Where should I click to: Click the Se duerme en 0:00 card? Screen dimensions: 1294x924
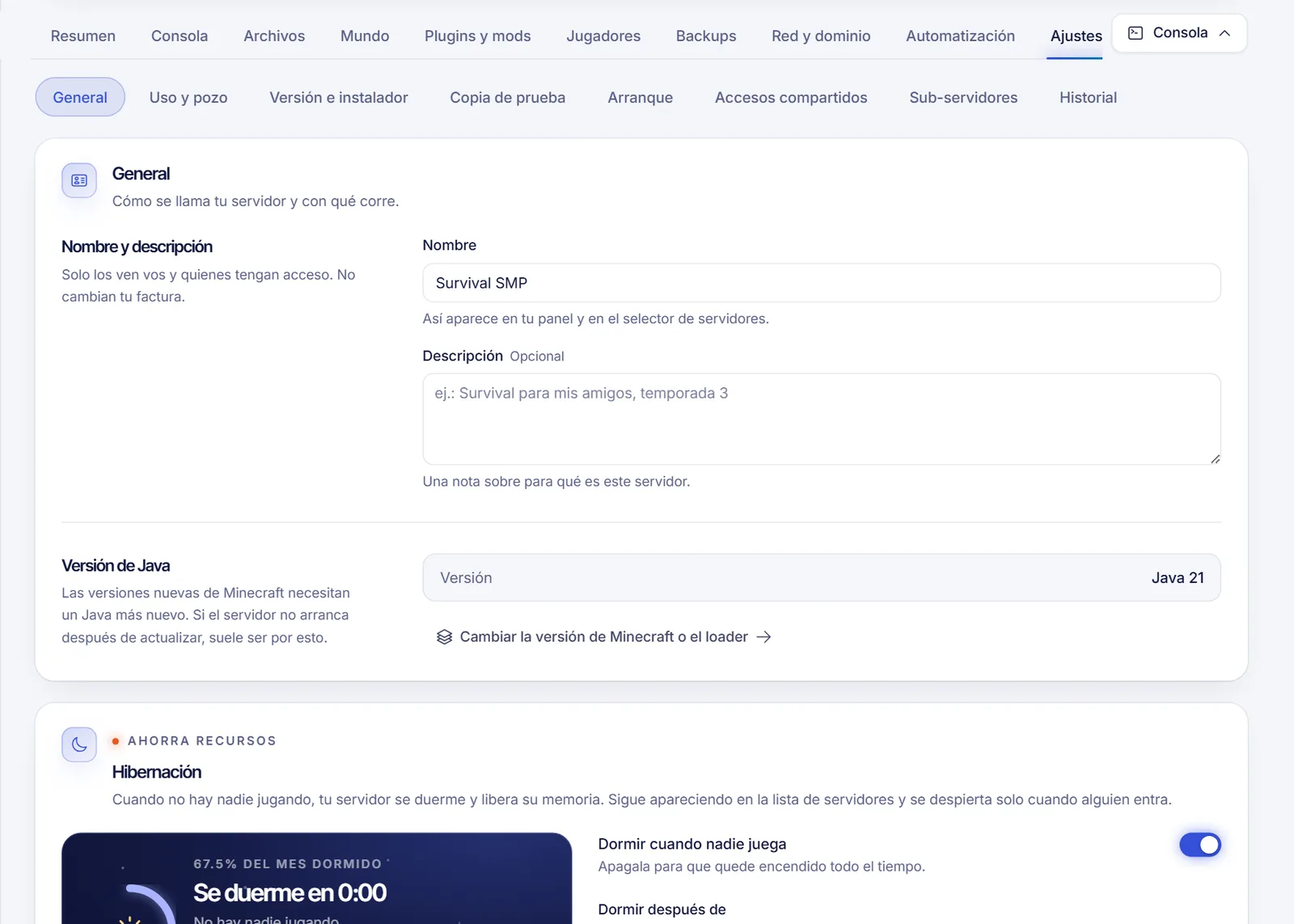pyautogui.click(x=316, y=879)
